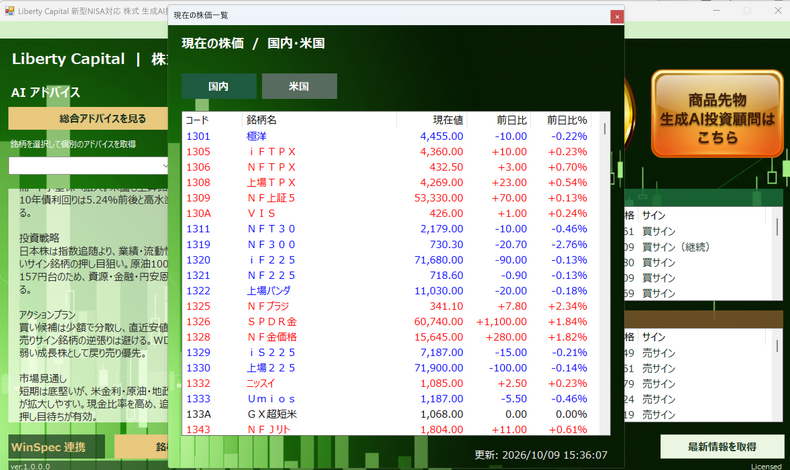The height and width of the screenshot is (470, 790).
Task: Click the 最新情報を取得 button
Action: [x=722, y=446]
